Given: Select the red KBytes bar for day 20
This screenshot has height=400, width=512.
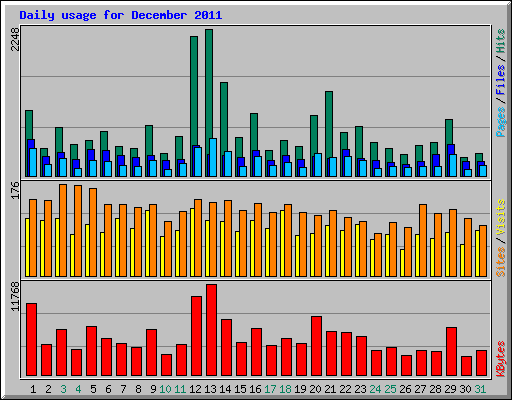Looking at the screenshot, I should (316, 346).
